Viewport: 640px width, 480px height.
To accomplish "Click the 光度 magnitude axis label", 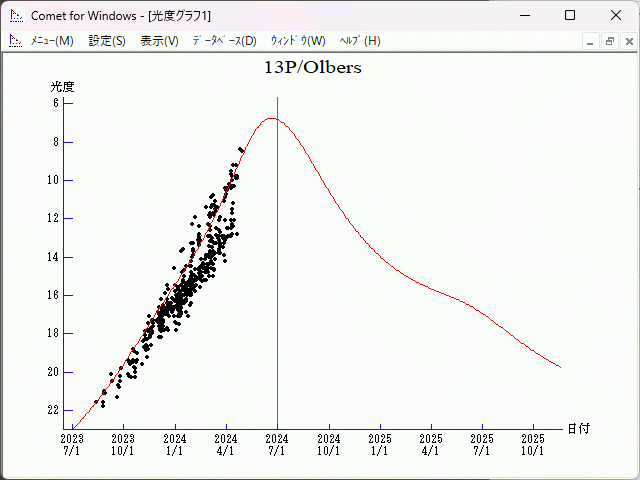I will [63, 87].
